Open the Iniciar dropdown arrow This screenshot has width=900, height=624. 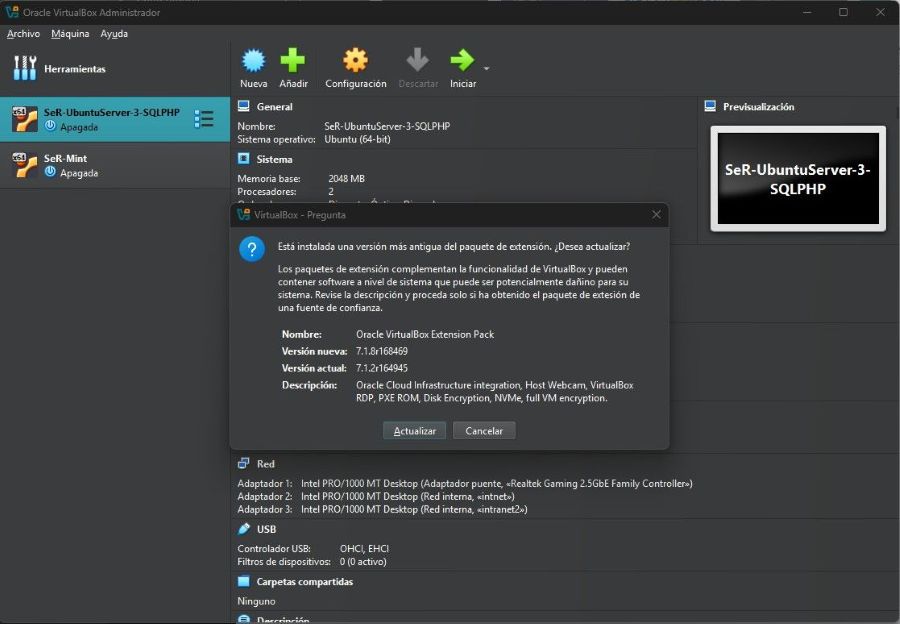coord(486,69)
